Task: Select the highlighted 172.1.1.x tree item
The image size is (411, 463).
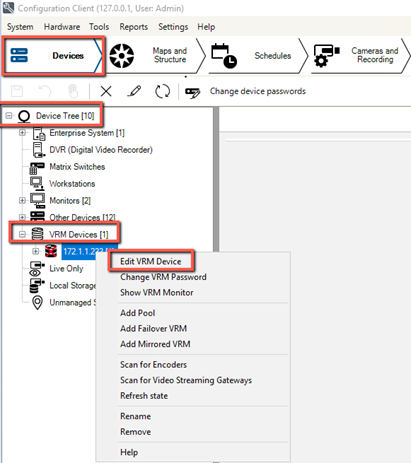Action: coord(89,251)
